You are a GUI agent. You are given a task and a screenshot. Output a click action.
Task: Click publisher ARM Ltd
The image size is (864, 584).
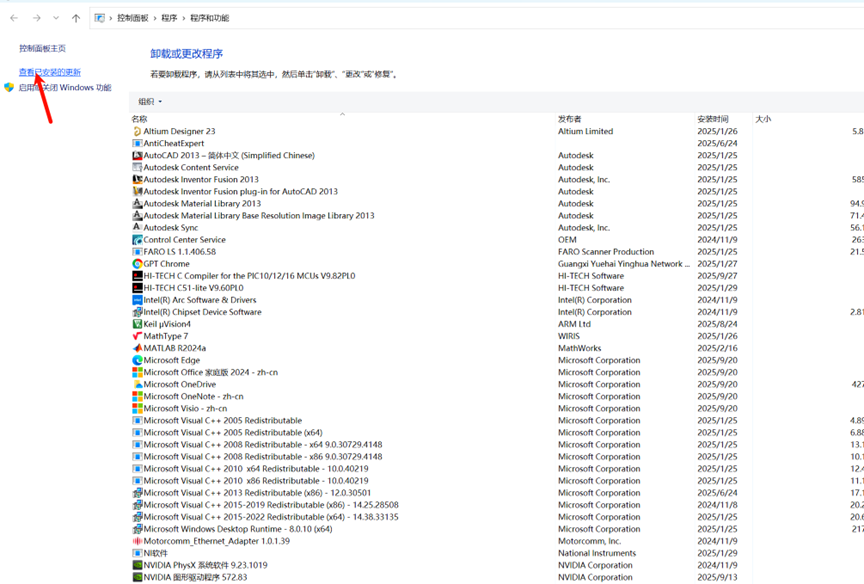[x=574, y=324]
